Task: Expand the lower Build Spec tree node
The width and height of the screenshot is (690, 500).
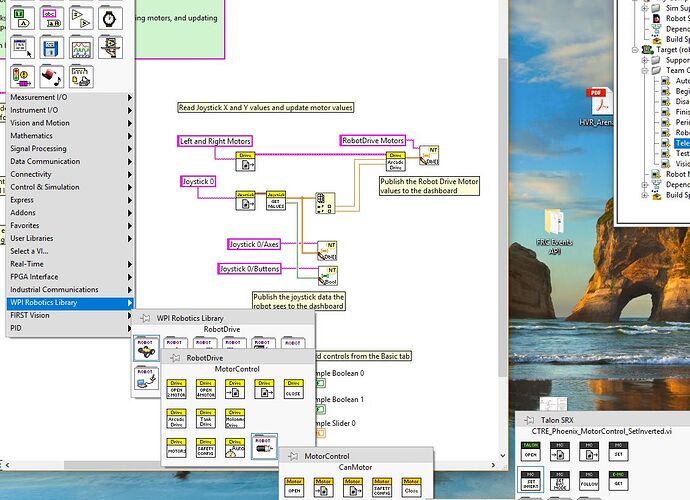Action: 645,195
